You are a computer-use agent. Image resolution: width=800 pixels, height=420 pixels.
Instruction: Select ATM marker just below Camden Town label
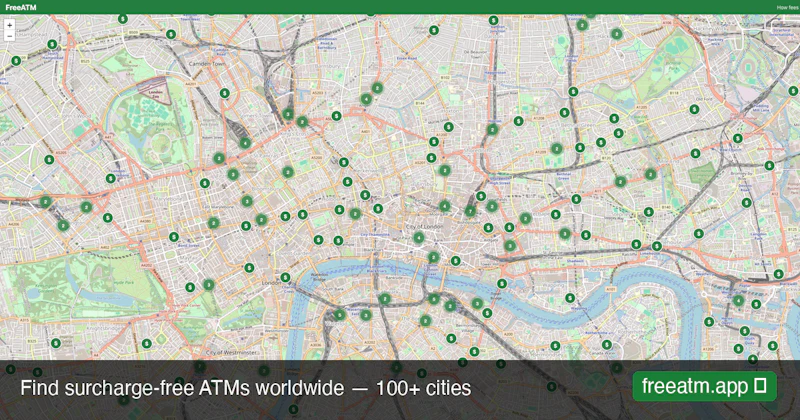pyautogui.click(x=224, y=93)
